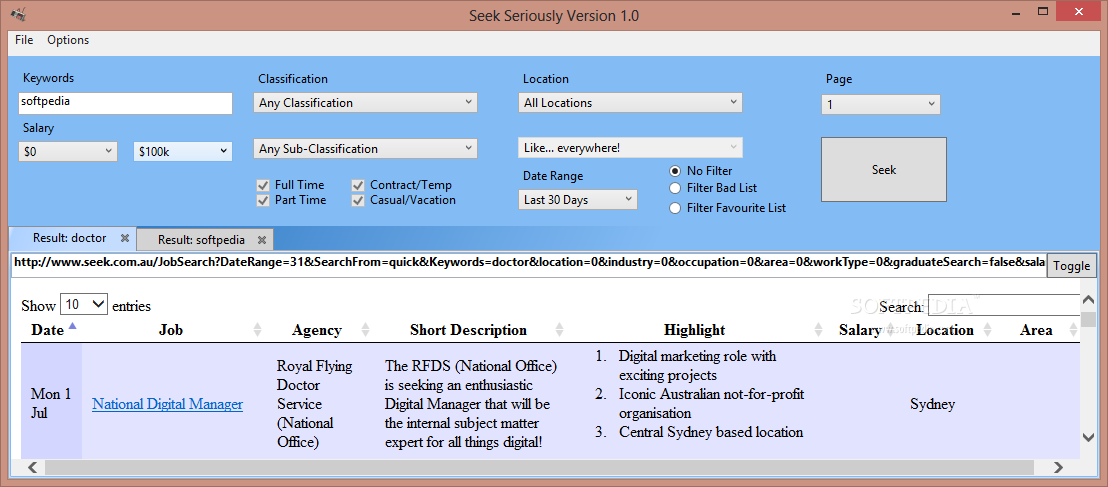
Task: Open the Date Range Last 30 Days dropdown
Action: point(577,200)
